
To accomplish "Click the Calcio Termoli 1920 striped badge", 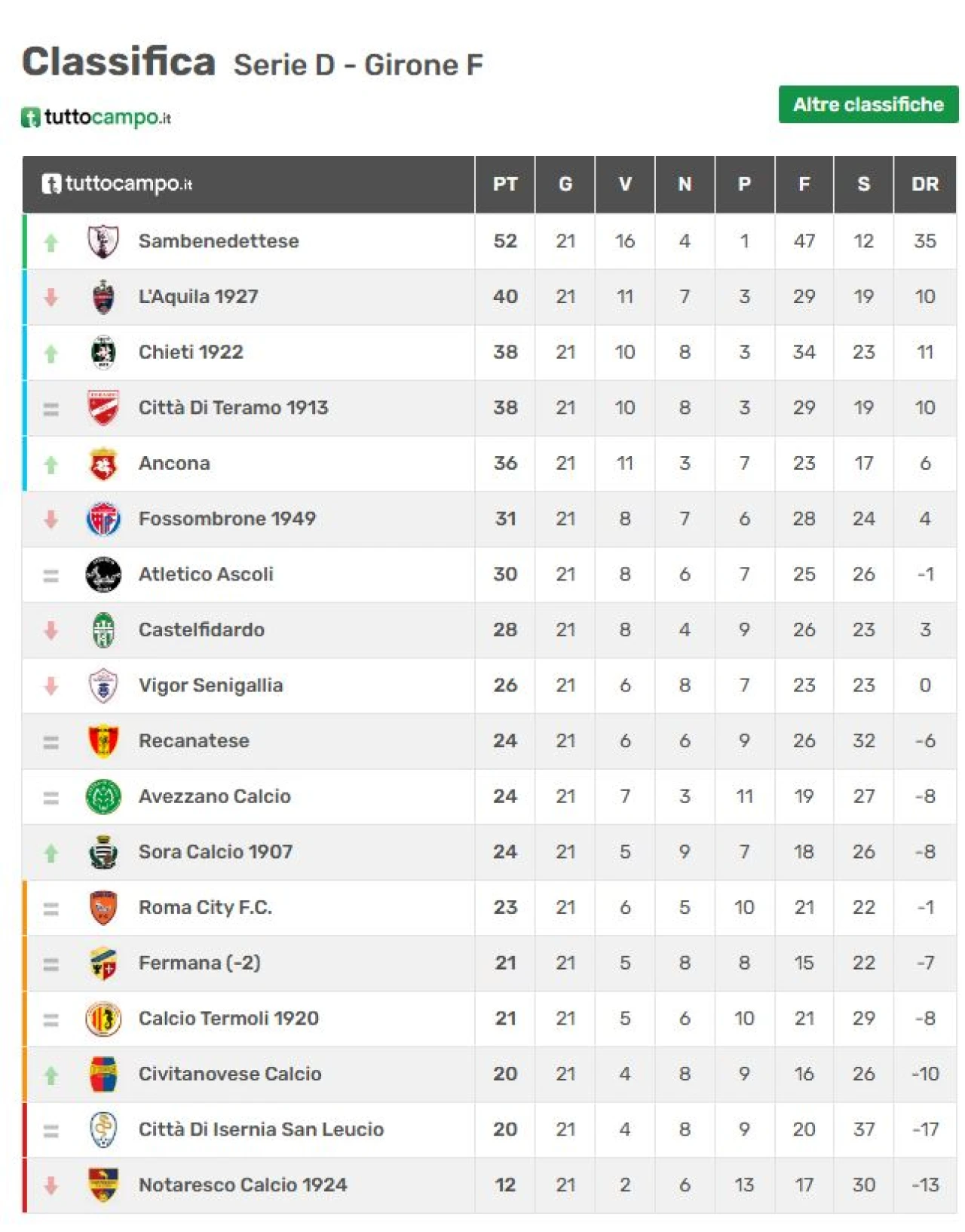I will click(103, 1019).
